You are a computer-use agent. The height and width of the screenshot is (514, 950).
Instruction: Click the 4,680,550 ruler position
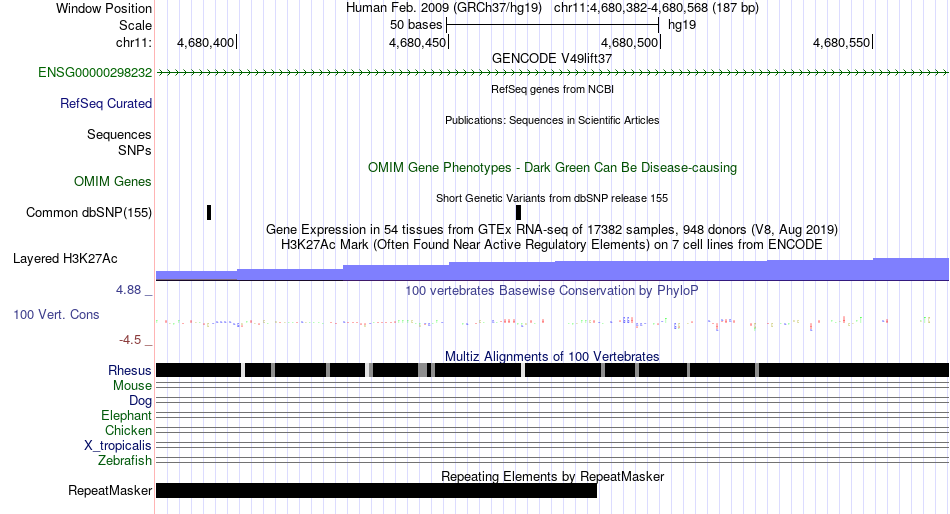843,42
